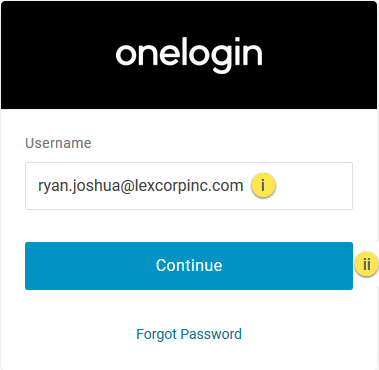Click the Continue button
The height and width of the screenshot is (370, 379).
pos(189,266)
